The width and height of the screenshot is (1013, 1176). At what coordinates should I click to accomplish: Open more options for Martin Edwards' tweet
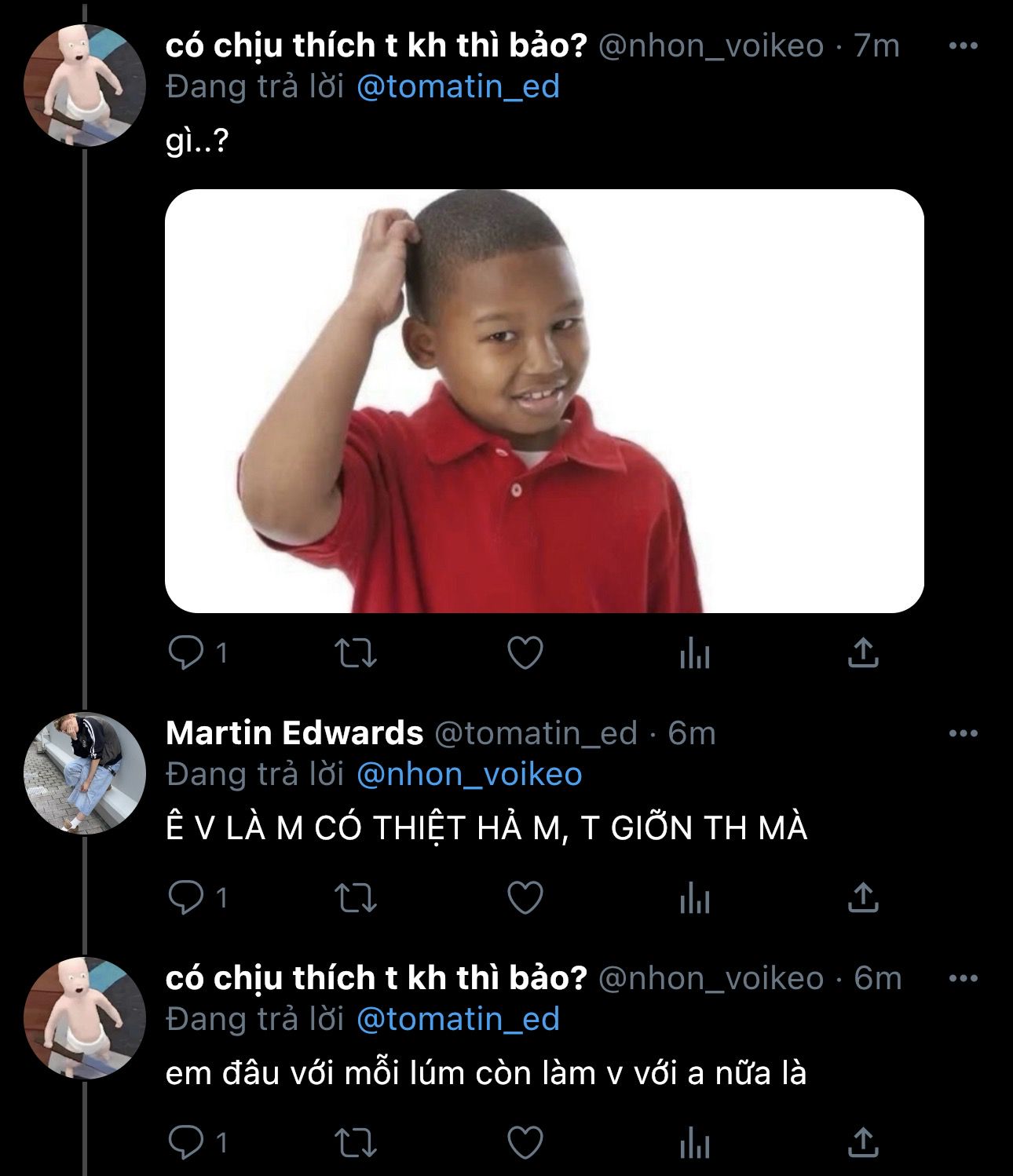[x=964, y=734]
